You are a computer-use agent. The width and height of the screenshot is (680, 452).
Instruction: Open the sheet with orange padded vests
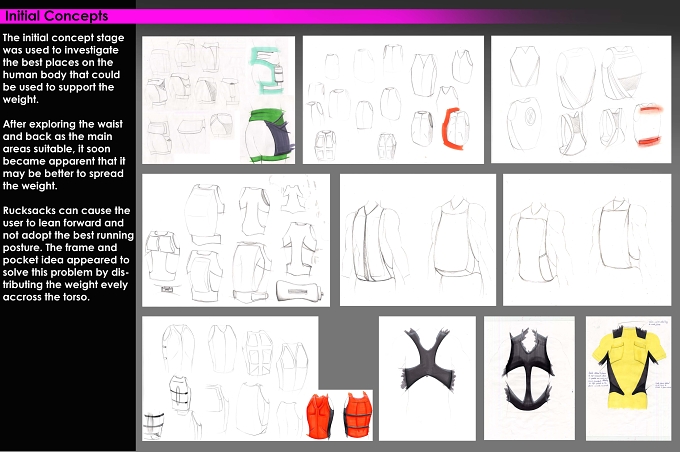coord(257,378)
